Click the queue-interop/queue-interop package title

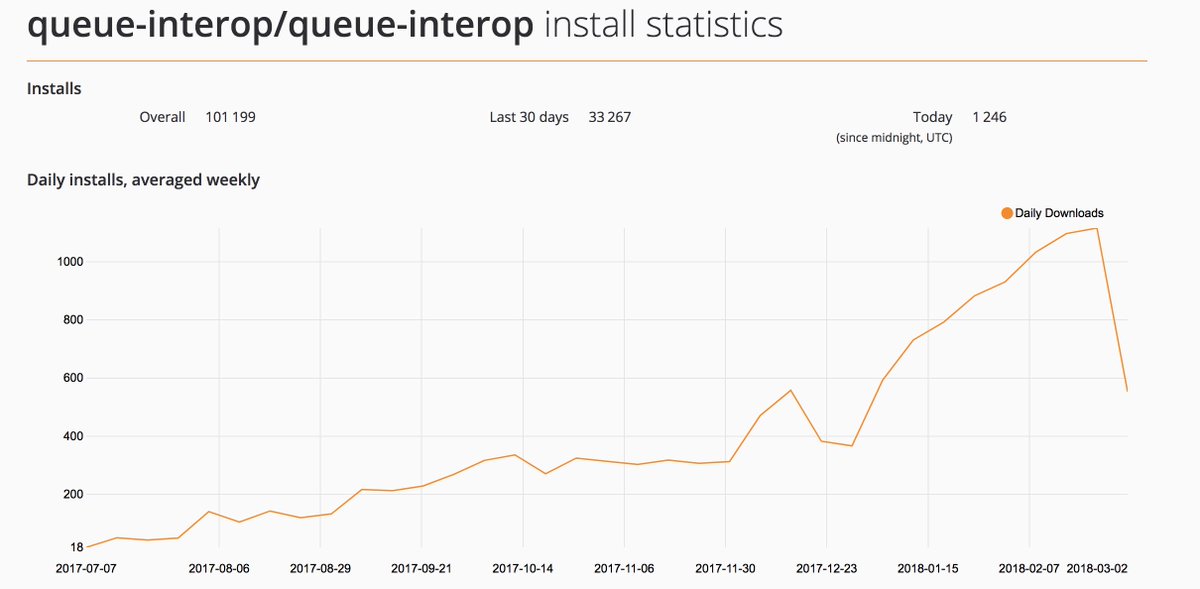(x=281, y=27)
